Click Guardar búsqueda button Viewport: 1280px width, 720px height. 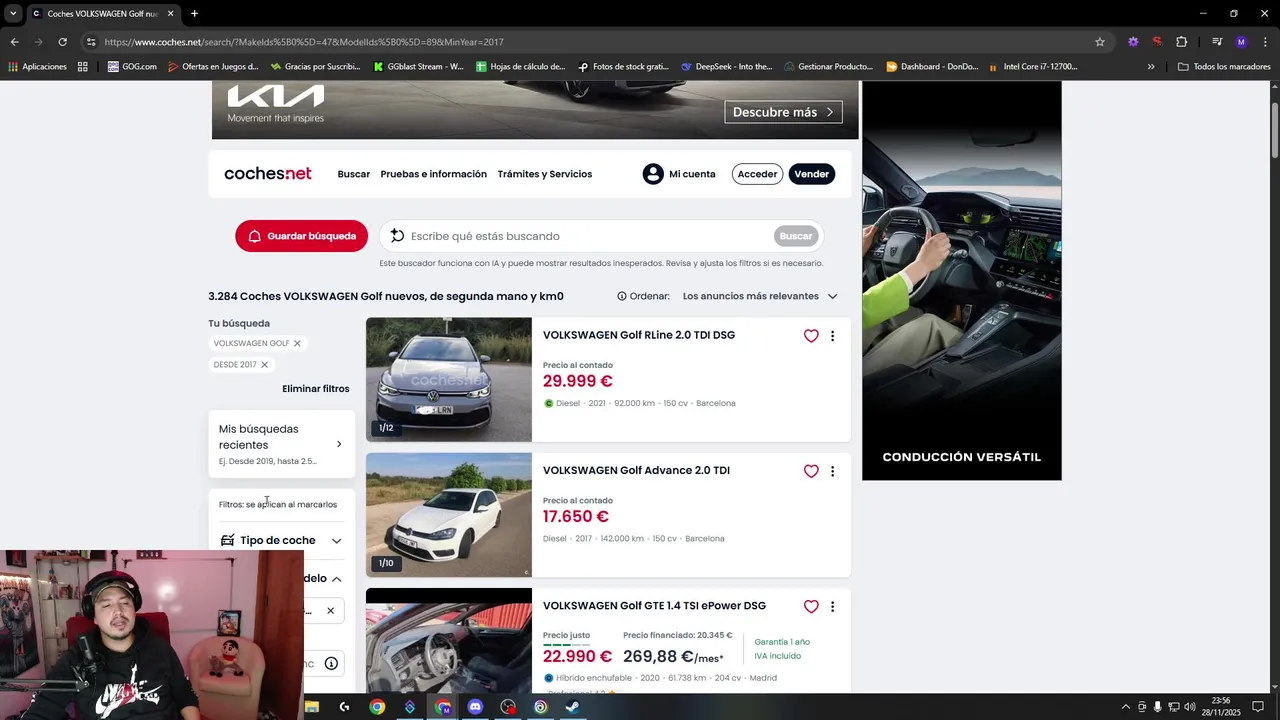point(301,236)
